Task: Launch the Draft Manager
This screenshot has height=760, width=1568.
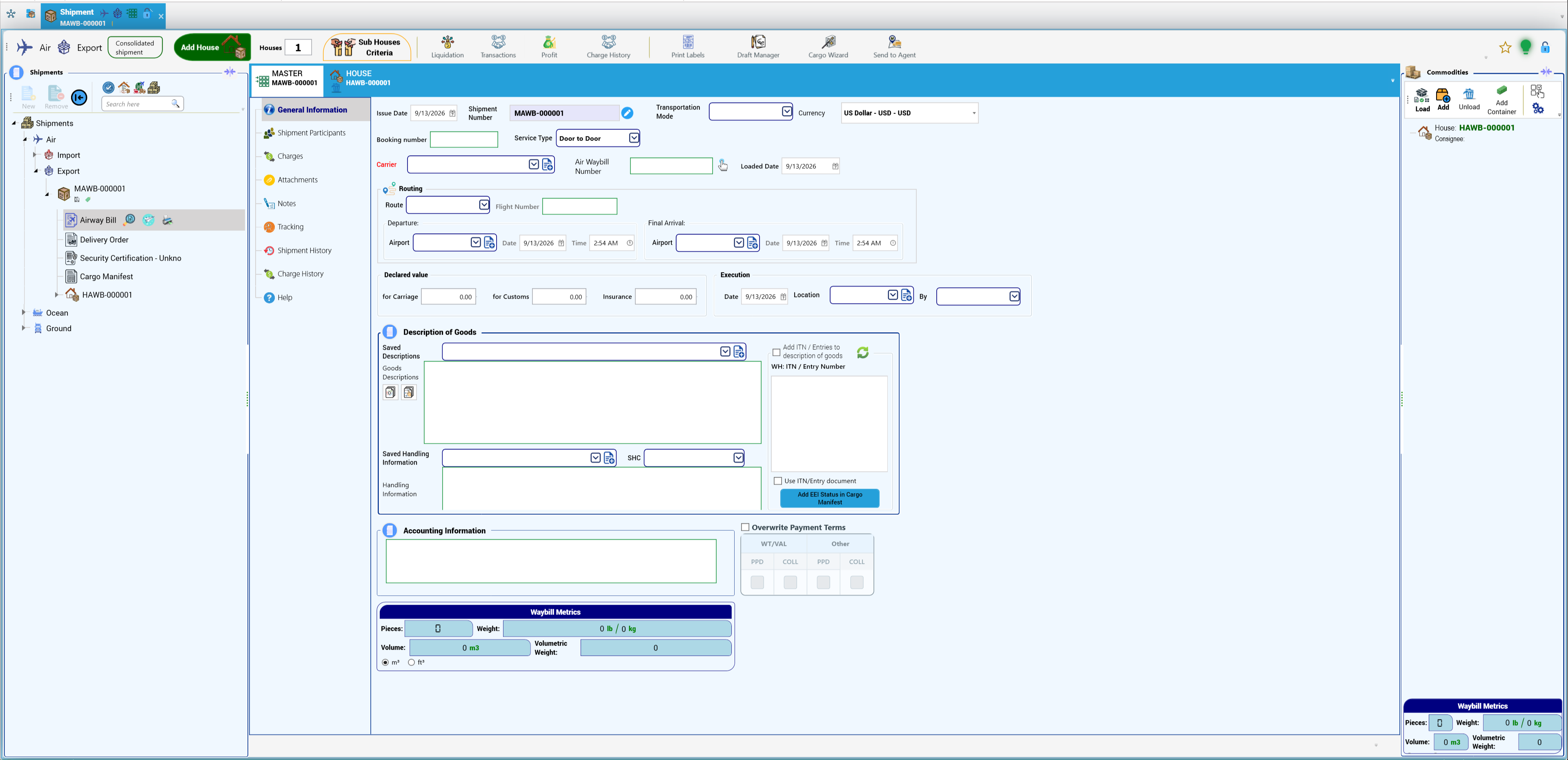Action: pos(758,47)
